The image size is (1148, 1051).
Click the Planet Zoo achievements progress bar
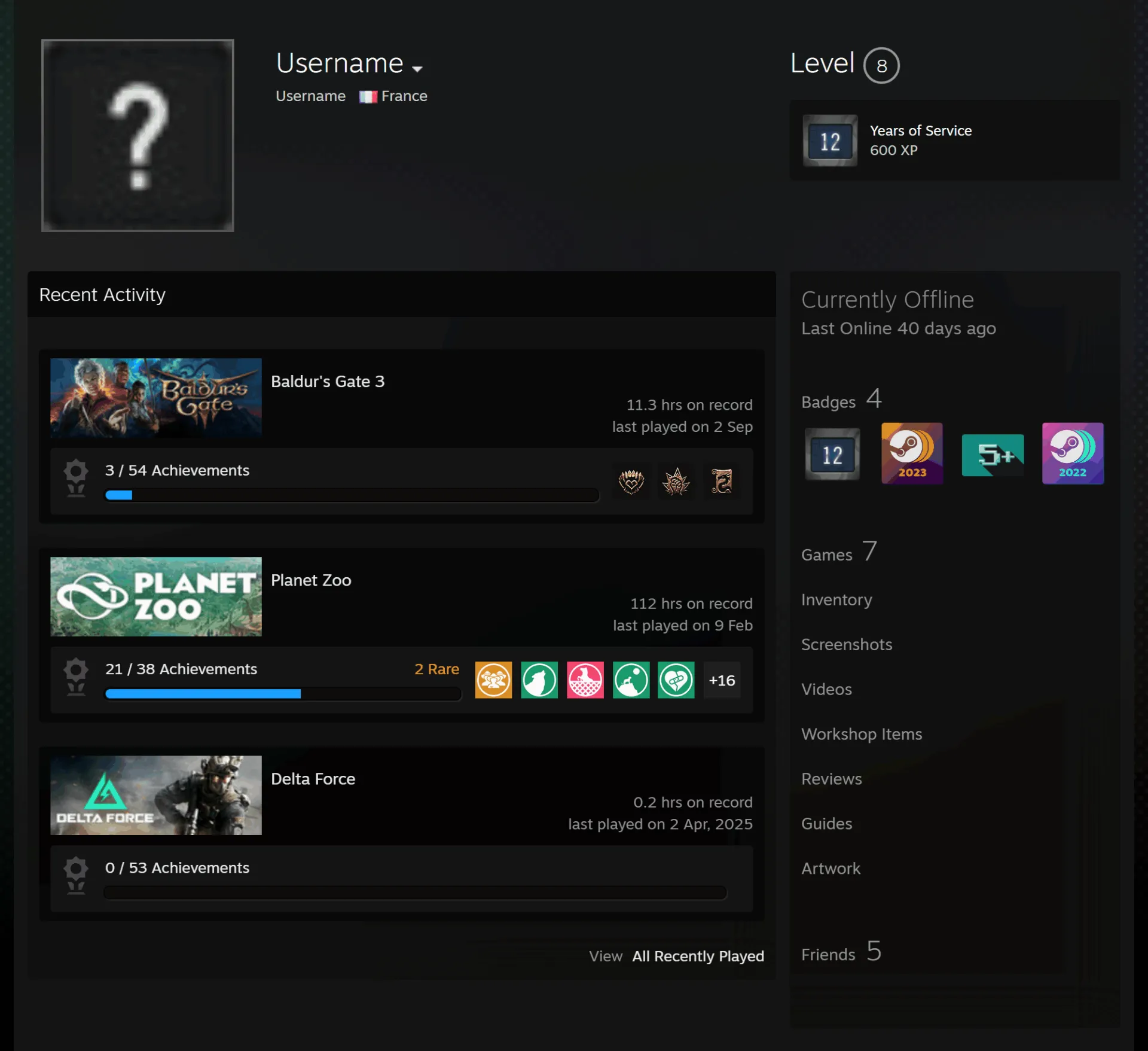[283, 694]
